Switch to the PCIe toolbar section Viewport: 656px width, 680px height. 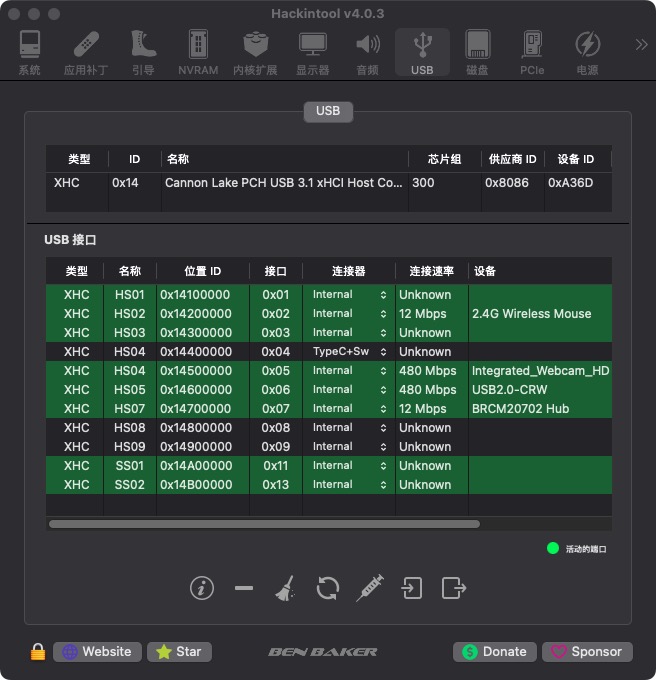click(x=532, y=53)
